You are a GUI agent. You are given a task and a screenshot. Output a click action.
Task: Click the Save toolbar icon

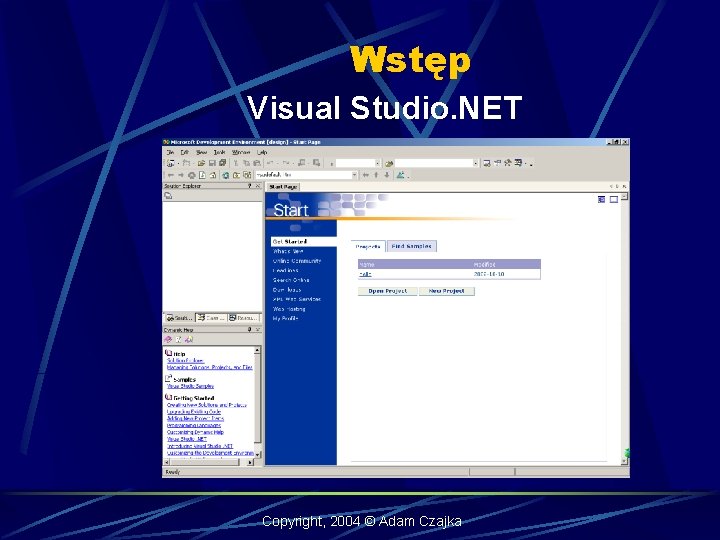click(x=212, y=163)
